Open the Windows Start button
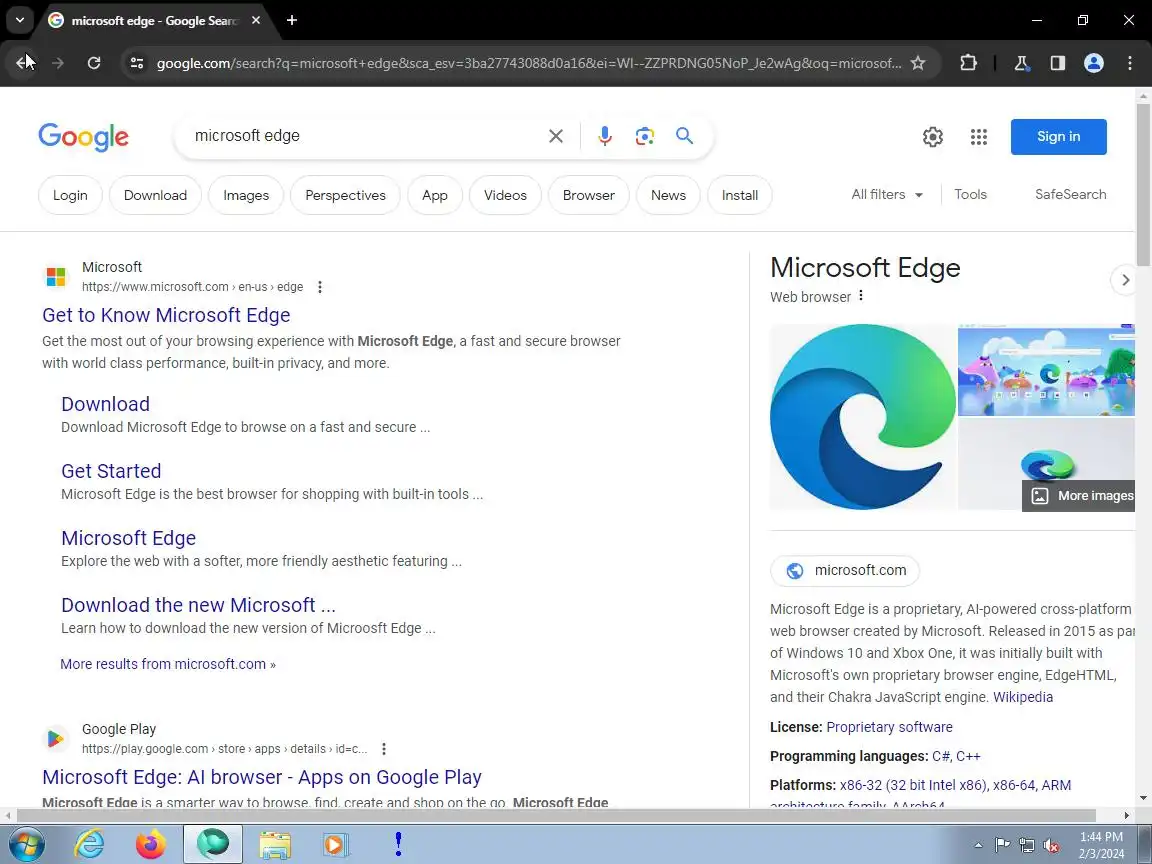The height and width of the screenshot is (864, 1152). coord(26,843)
